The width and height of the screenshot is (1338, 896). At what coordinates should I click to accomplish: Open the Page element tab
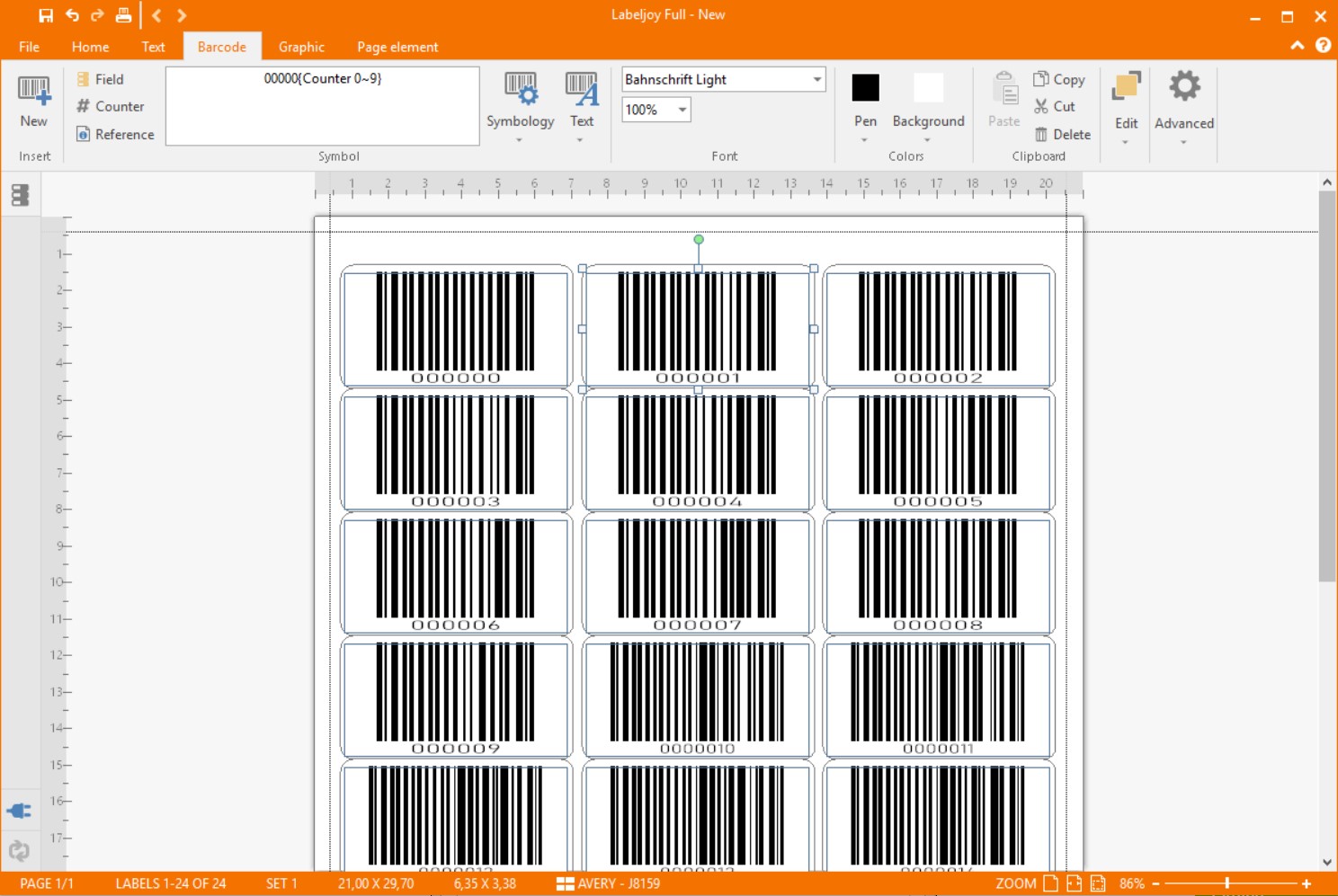click(x=397, y=47)
